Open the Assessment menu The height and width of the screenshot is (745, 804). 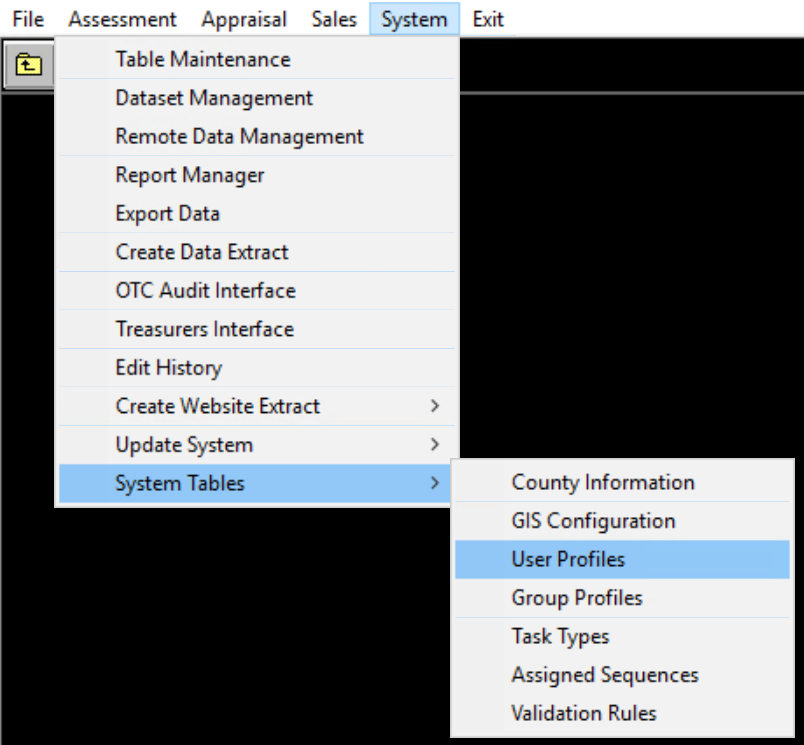(121, 18)
